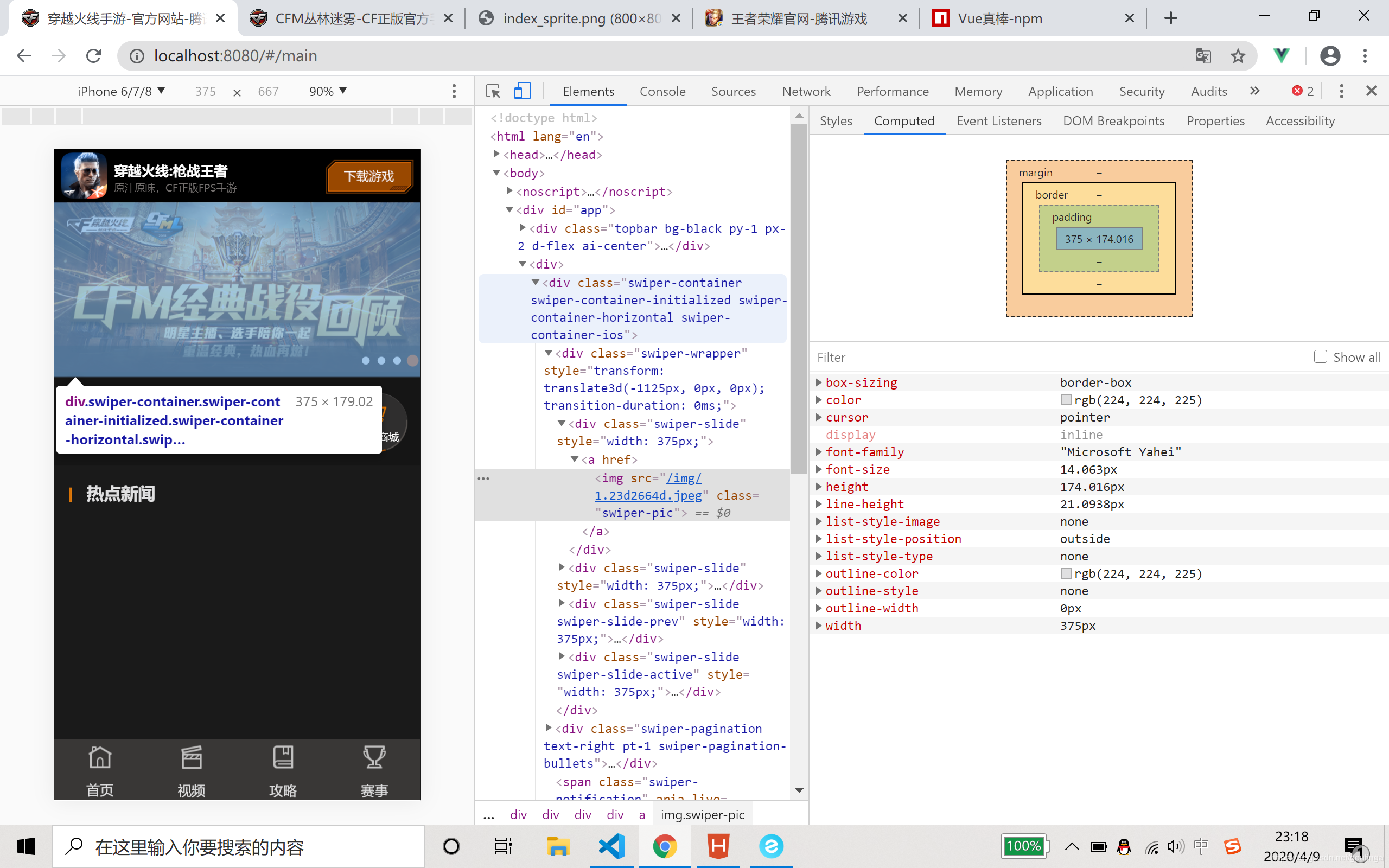Expand the topbar bg-black div node
Viewport: 1389px width, 868px height.
(x=523, y=228)
